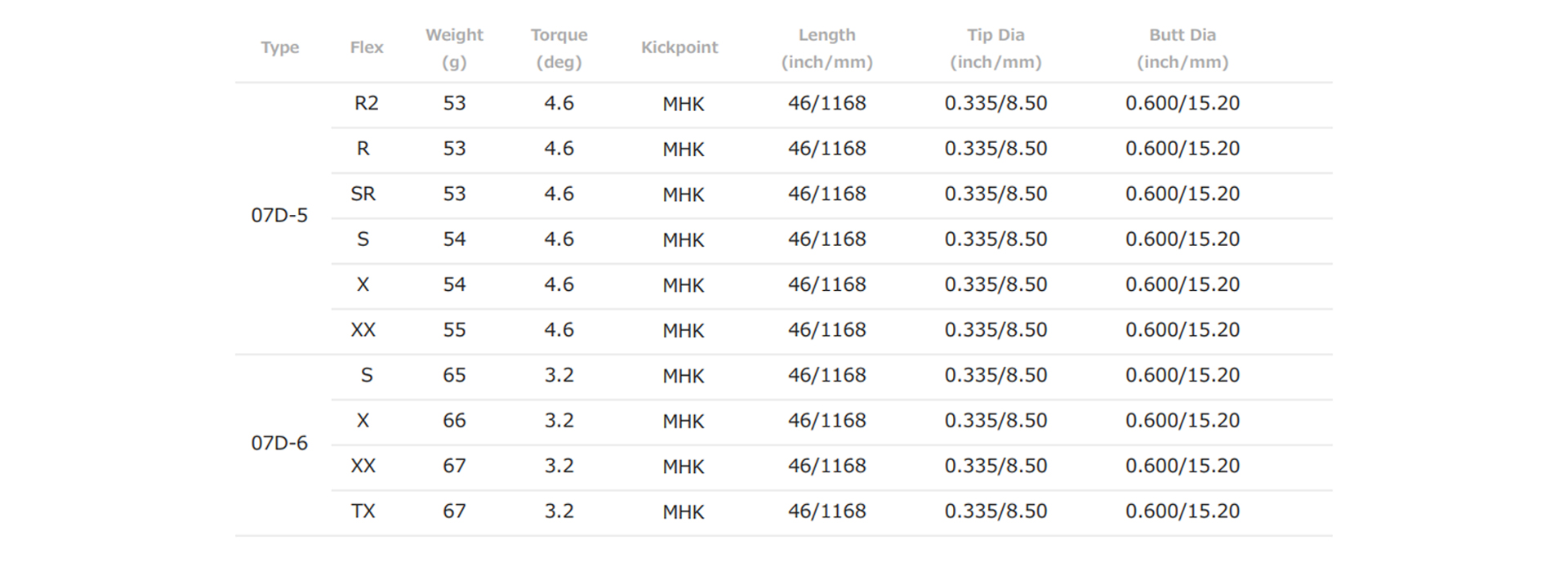Click the Flex column header
Viewport: 1568px width, 572px height.
(x=367, y=47)
